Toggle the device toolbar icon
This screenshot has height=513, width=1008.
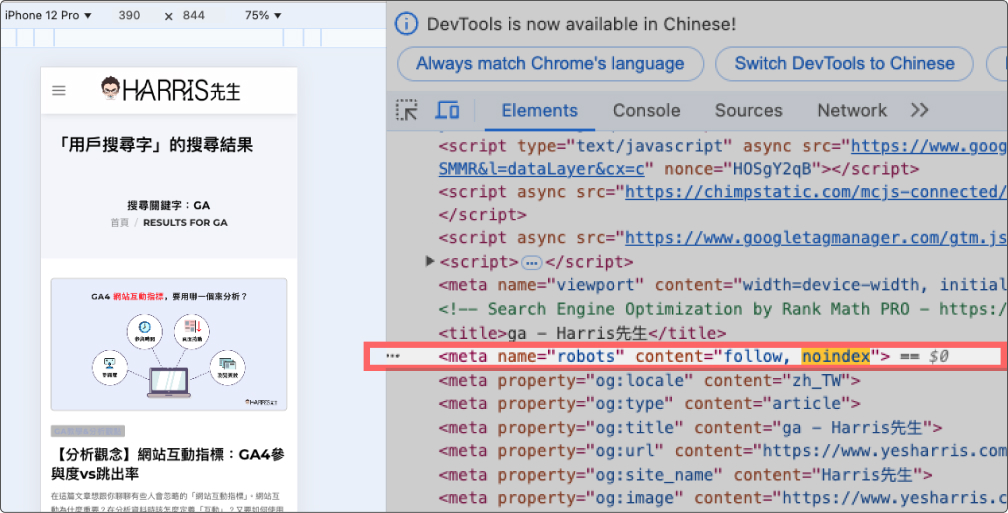click(x=447, y=111)
